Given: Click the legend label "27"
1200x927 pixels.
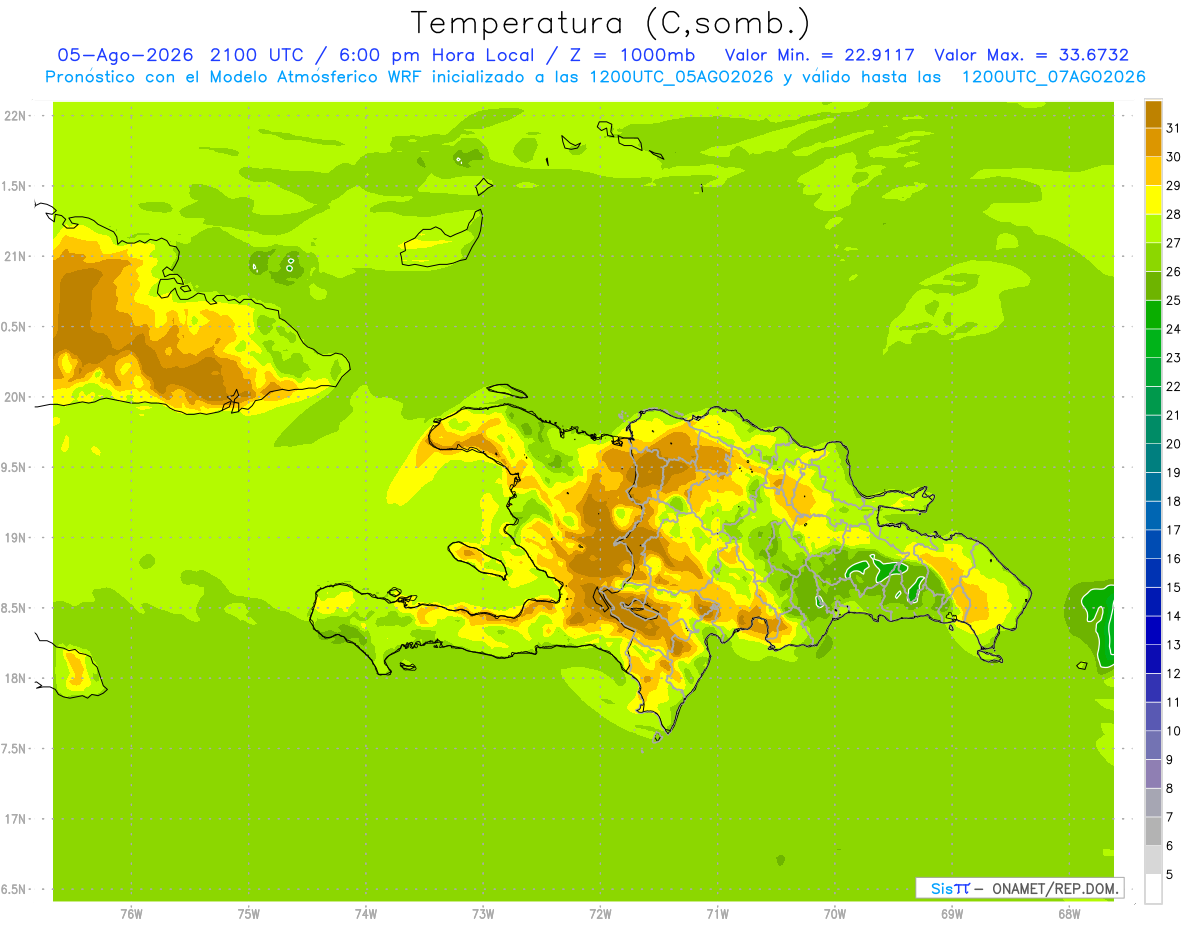Looking at the screenshot, I should (x=1174, y=243).
